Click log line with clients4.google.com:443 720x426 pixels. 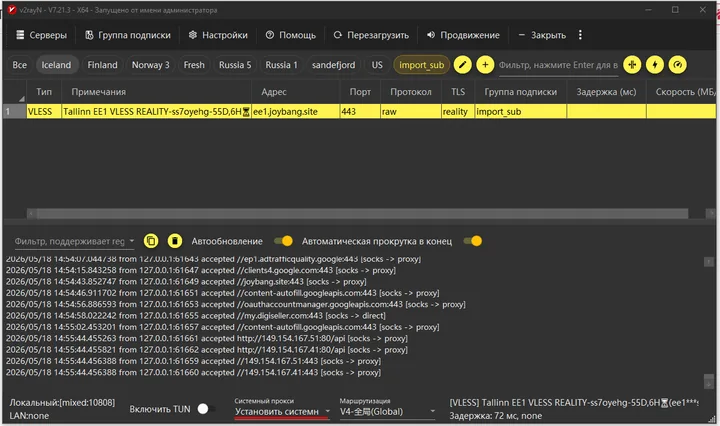pos(201,270)
